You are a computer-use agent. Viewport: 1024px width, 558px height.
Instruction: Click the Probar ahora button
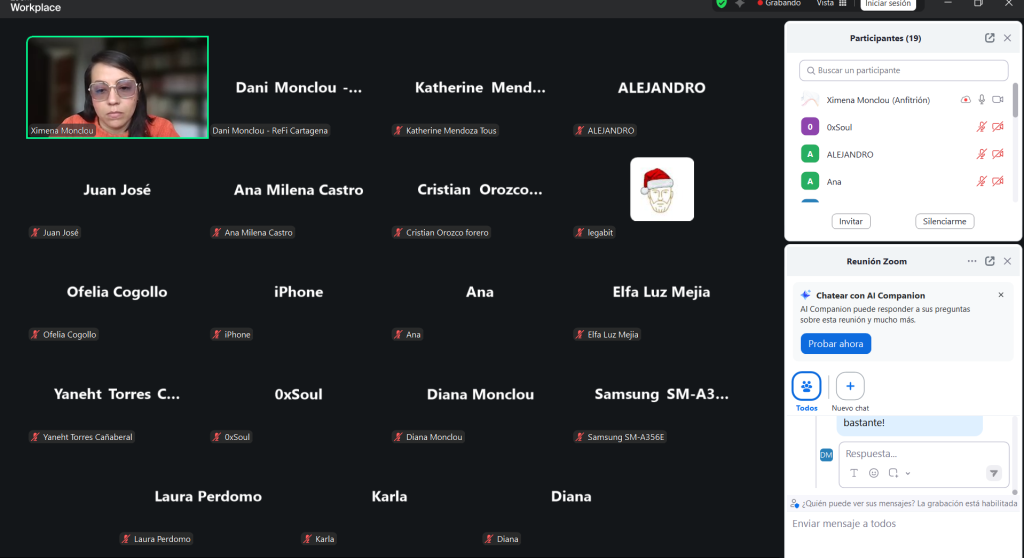click(x=835, y=343)
